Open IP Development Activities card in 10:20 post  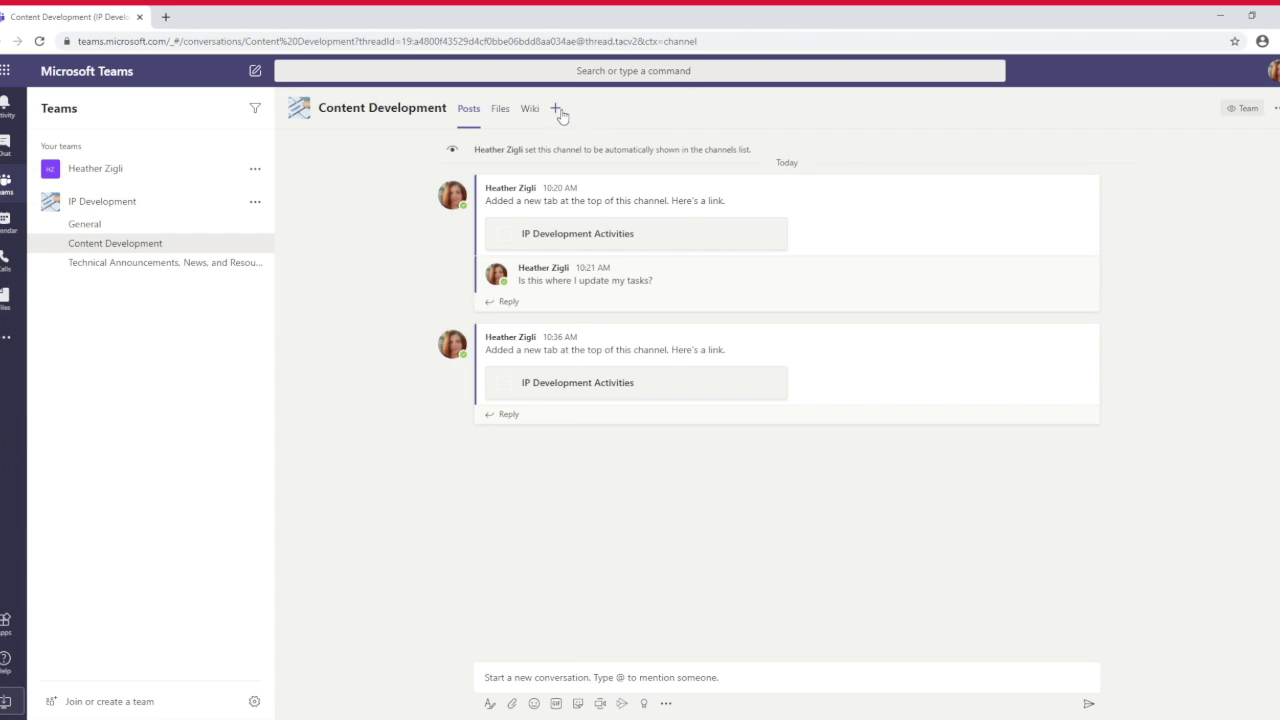[x=636, y=234]
